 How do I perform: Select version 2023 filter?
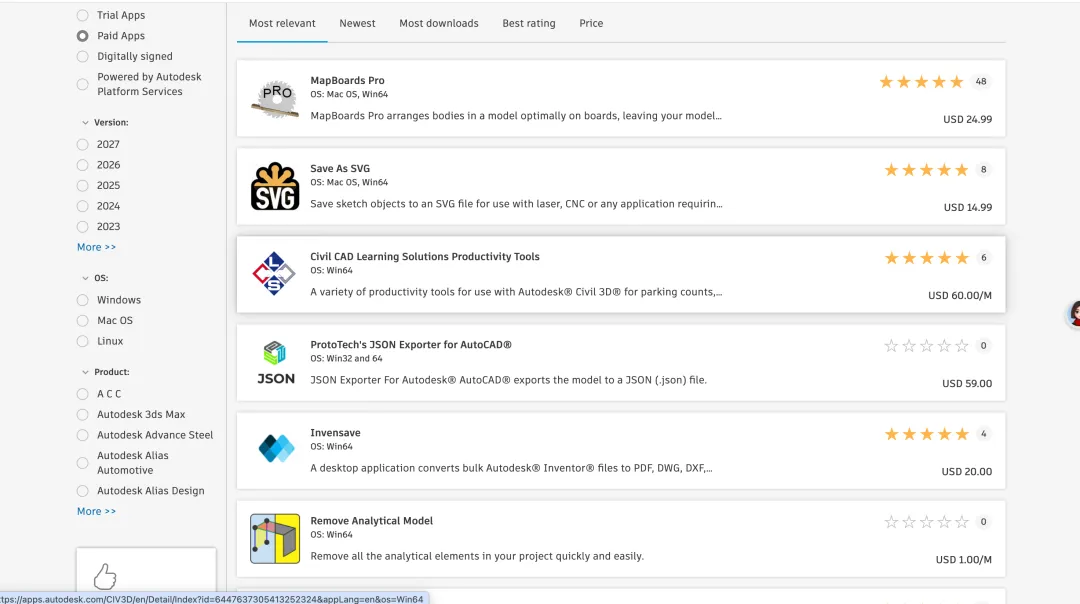point(83,227)
